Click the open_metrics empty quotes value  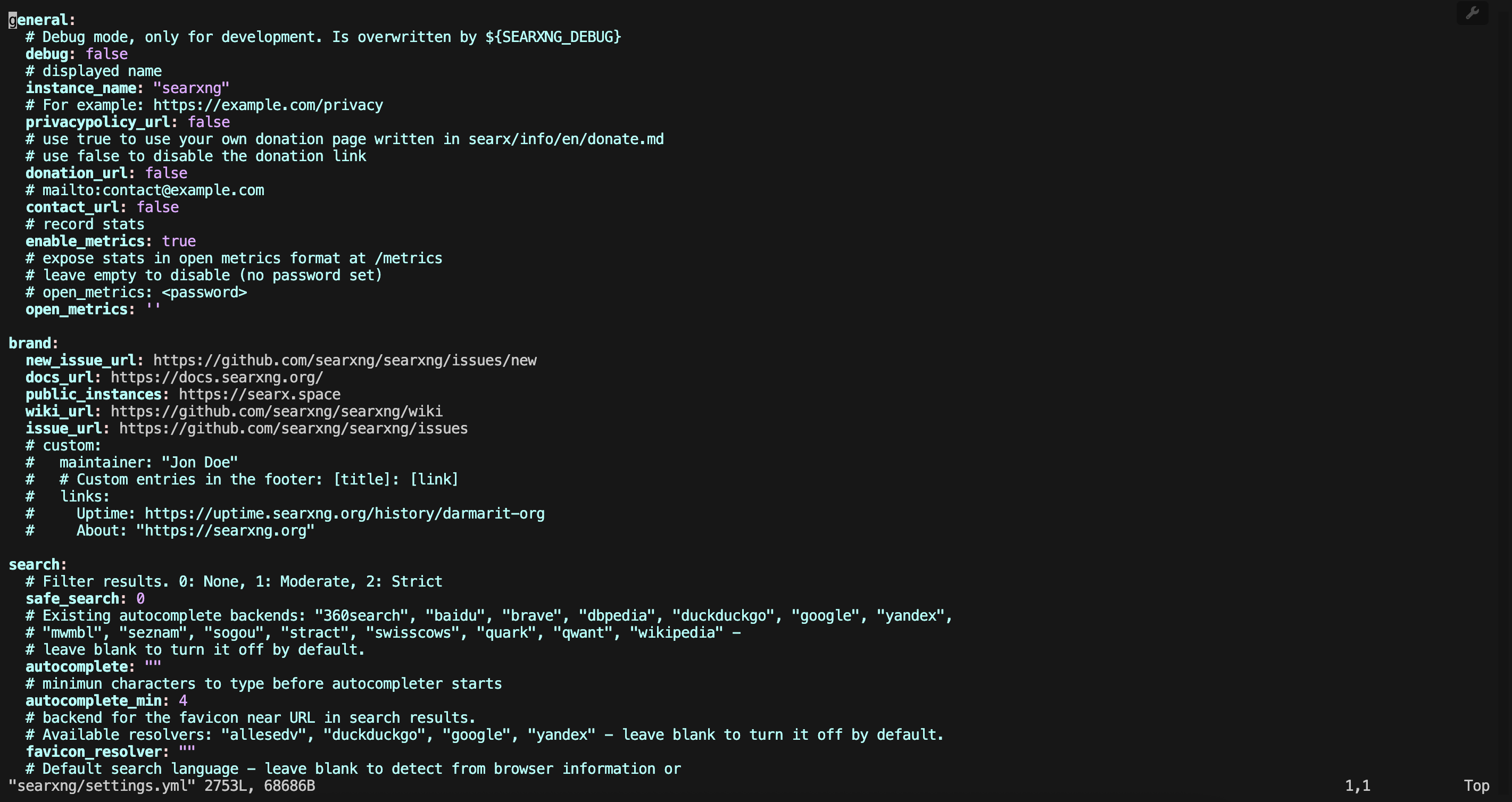153,308
